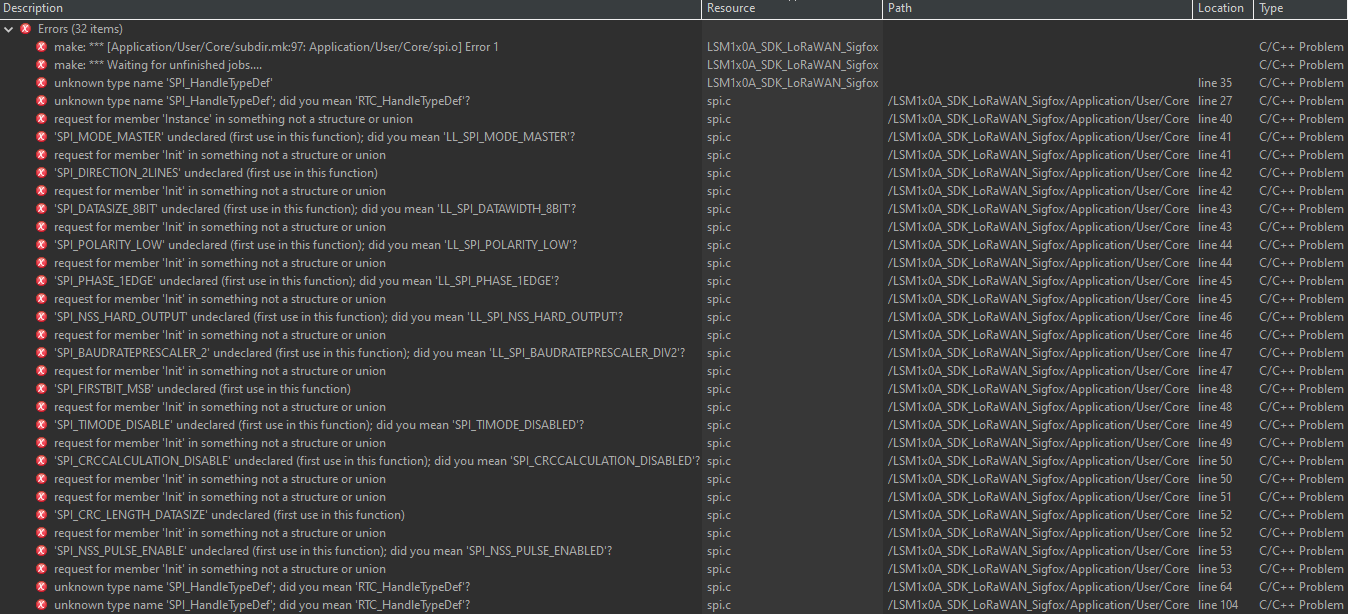
Task: Click error icon for 'SPI_POLARITY_LOW' undeclared row
Action: (42, 245)
